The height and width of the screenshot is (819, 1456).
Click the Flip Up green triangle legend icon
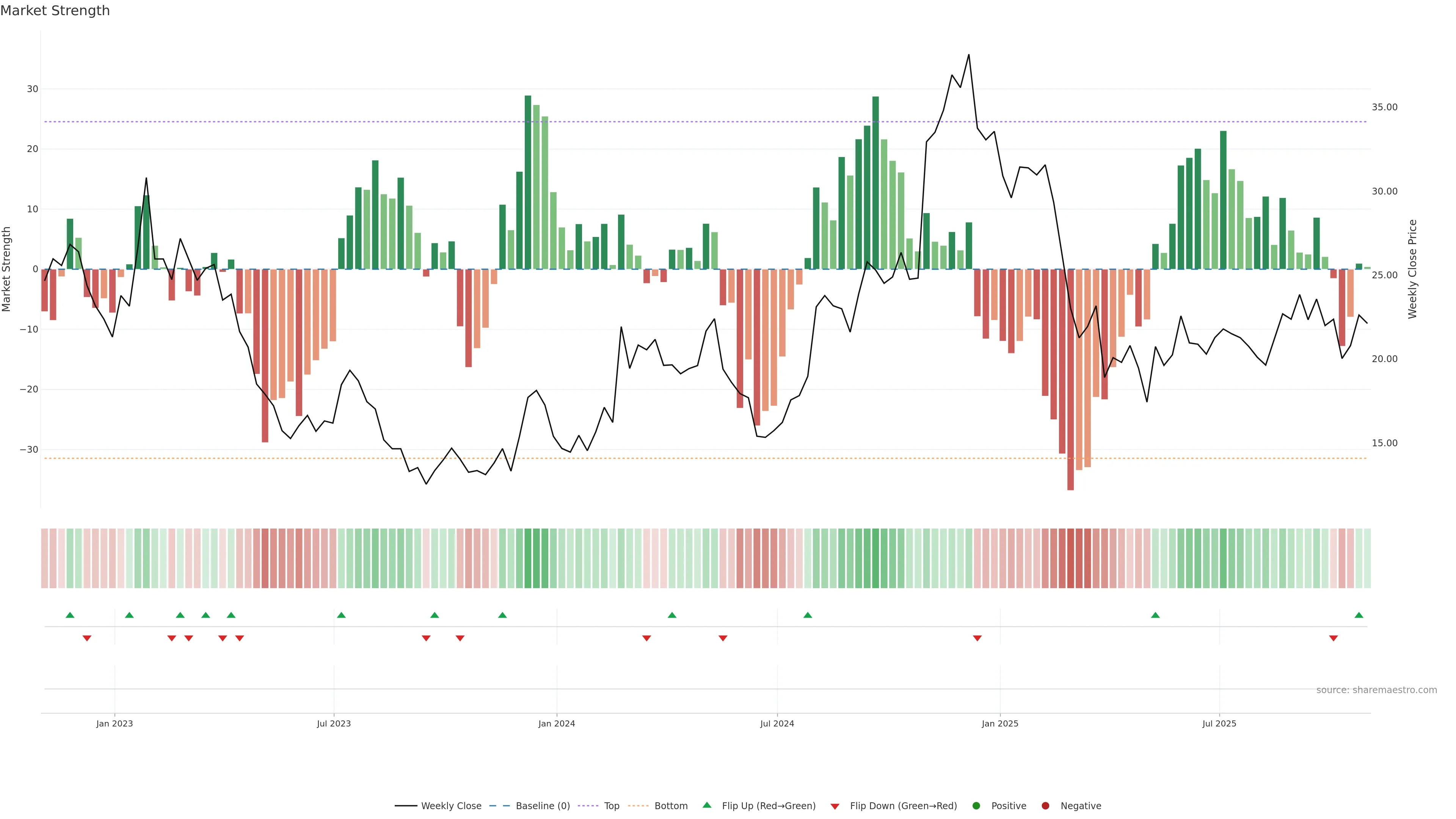click(706, 805)
